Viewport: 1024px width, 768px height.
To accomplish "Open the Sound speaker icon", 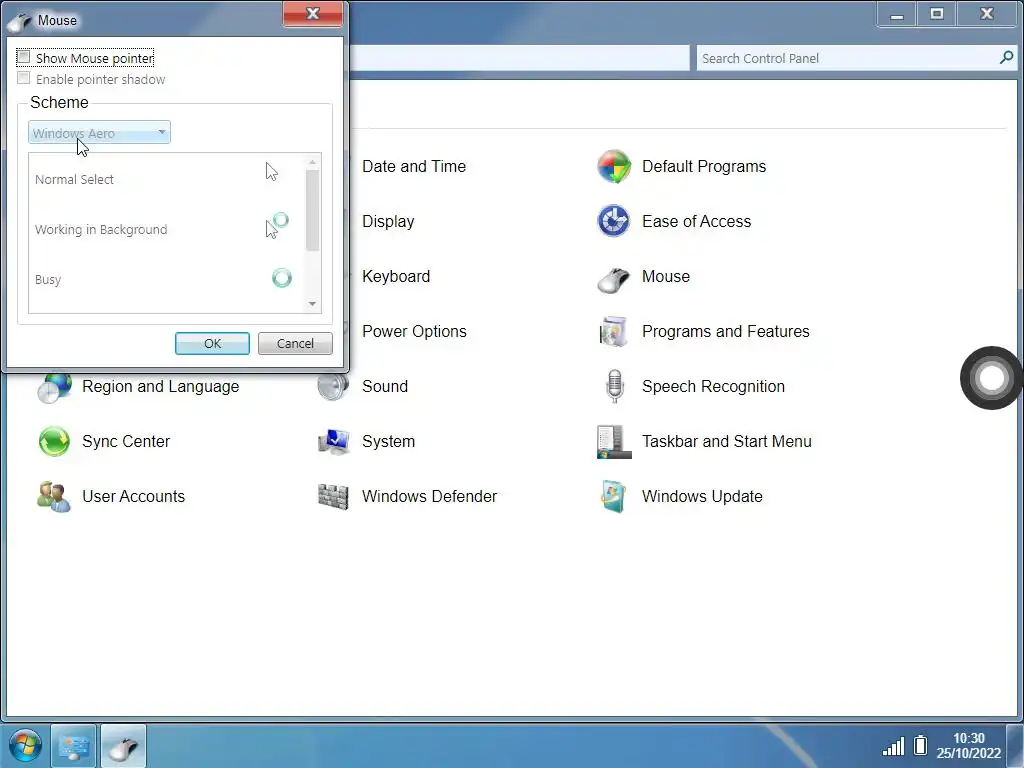I will pos(333,386).
